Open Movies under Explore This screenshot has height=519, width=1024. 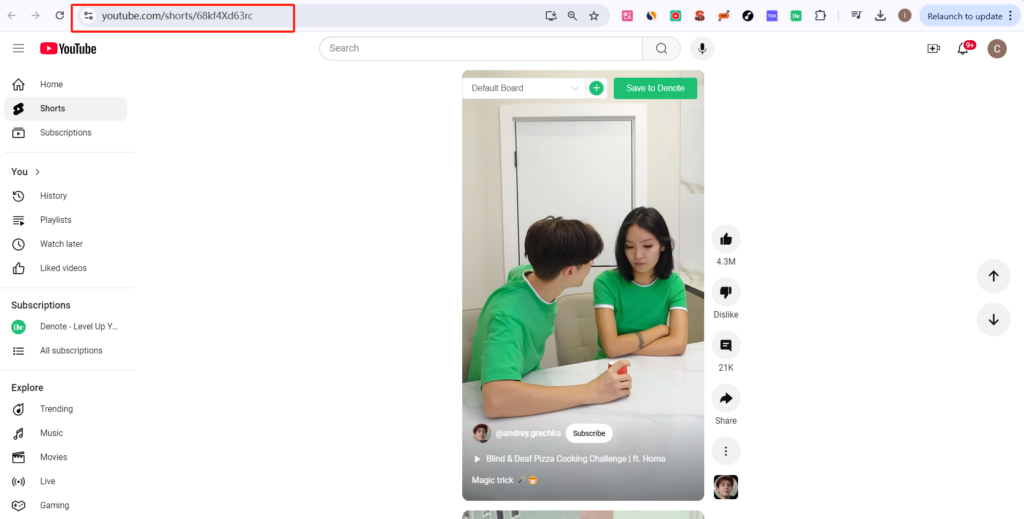(x=65, y=457)
